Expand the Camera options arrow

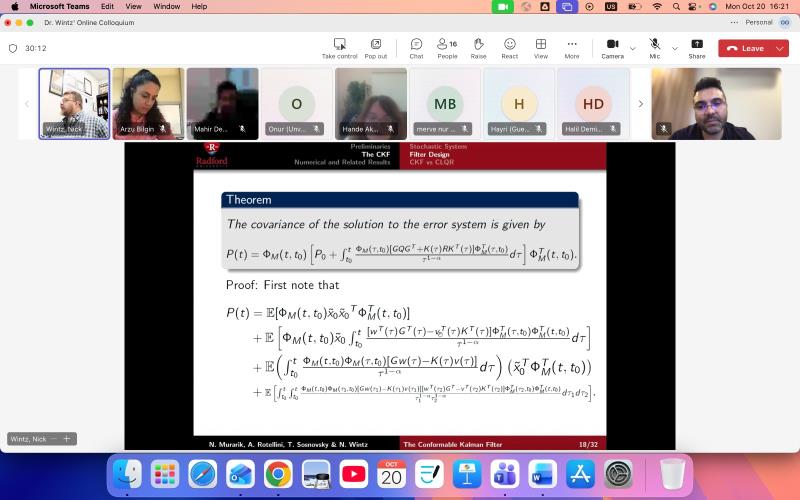633,48
